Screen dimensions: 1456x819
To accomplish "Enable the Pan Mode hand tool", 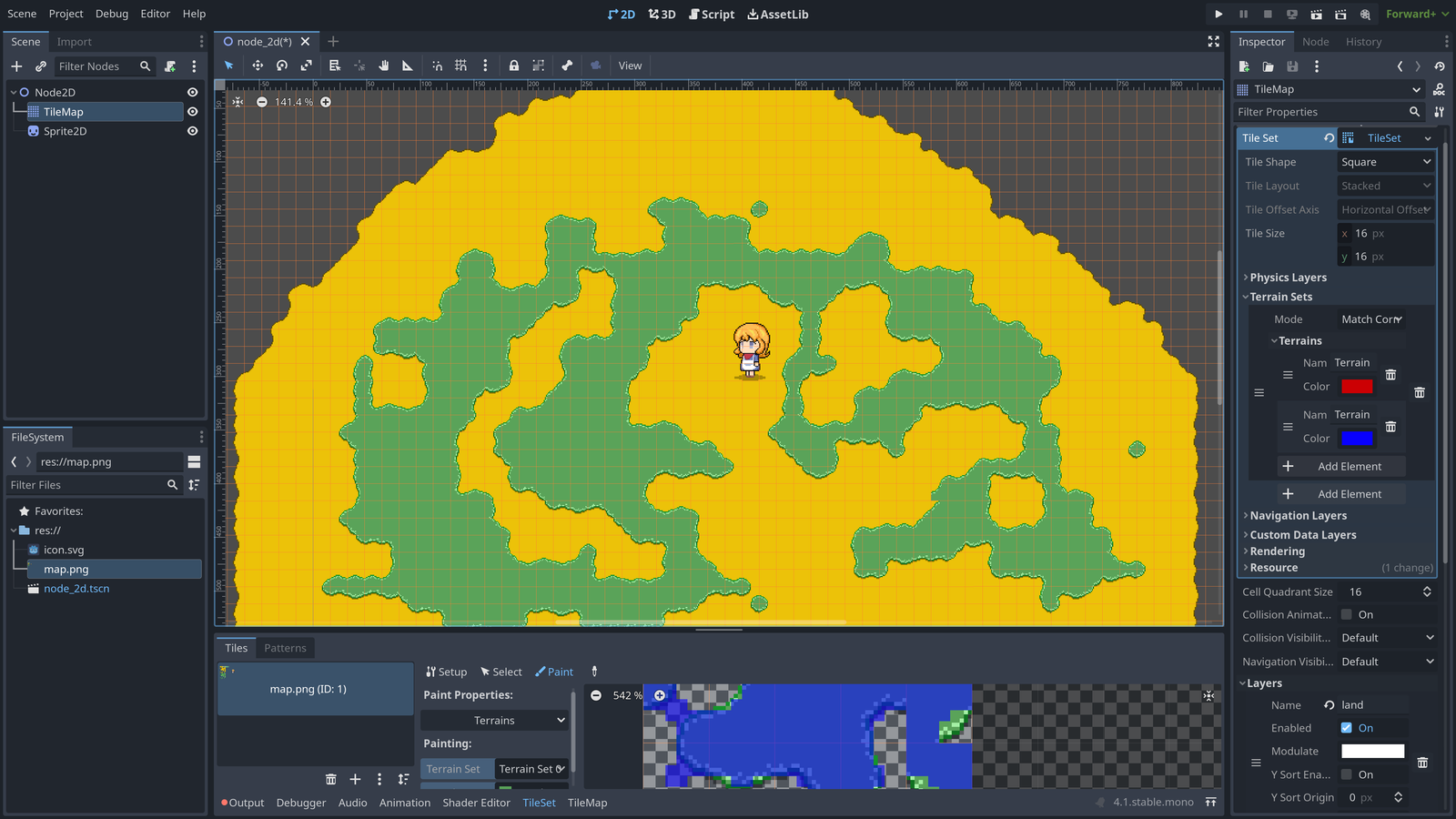I will (x=384, y=66).
